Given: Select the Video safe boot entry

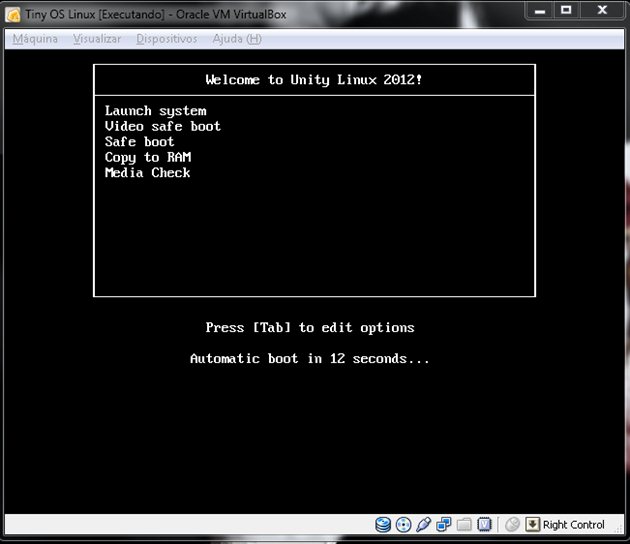Looking at the screenshot, I should [x=163, y=126].
